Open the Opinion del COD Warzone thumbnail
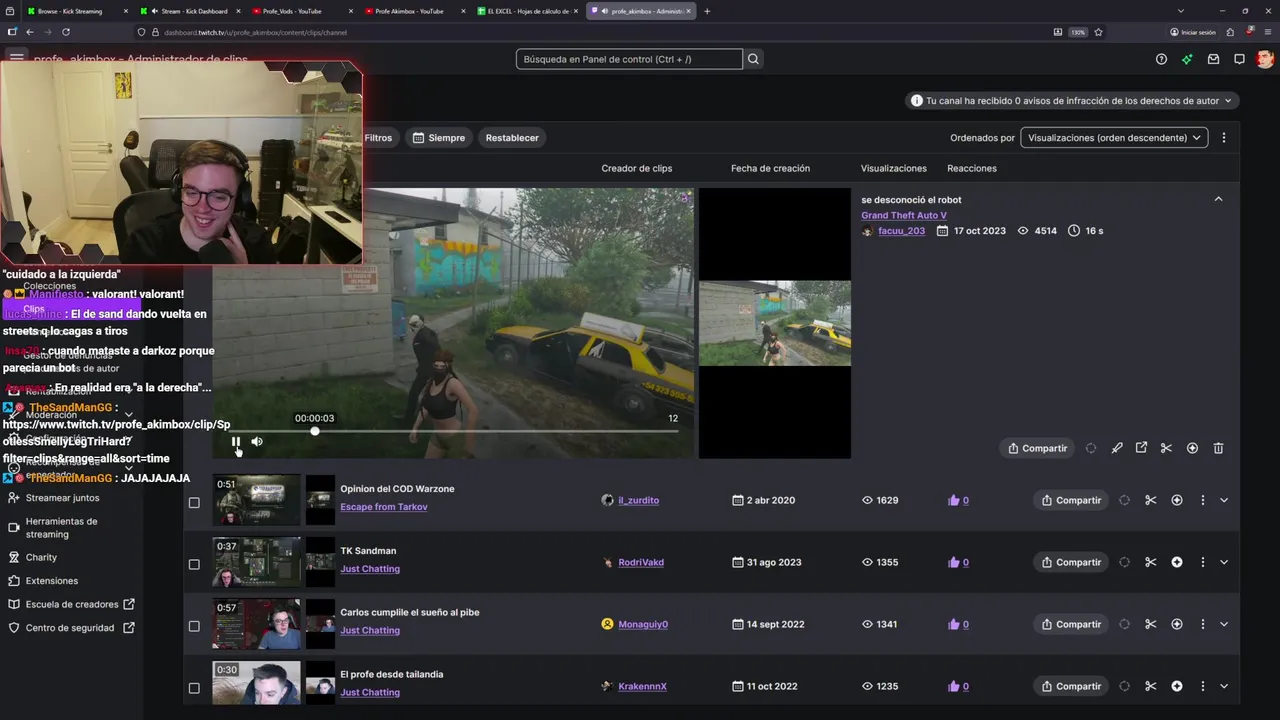 click(x=256, y=500)
